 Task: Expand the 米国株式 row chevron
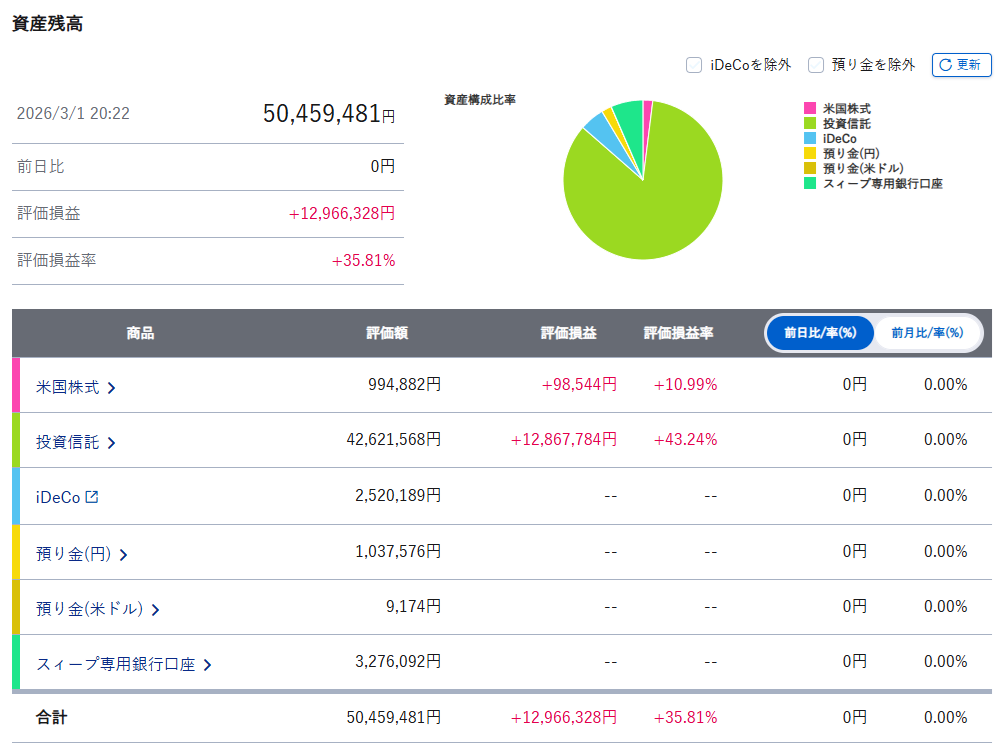click(111, 388)
